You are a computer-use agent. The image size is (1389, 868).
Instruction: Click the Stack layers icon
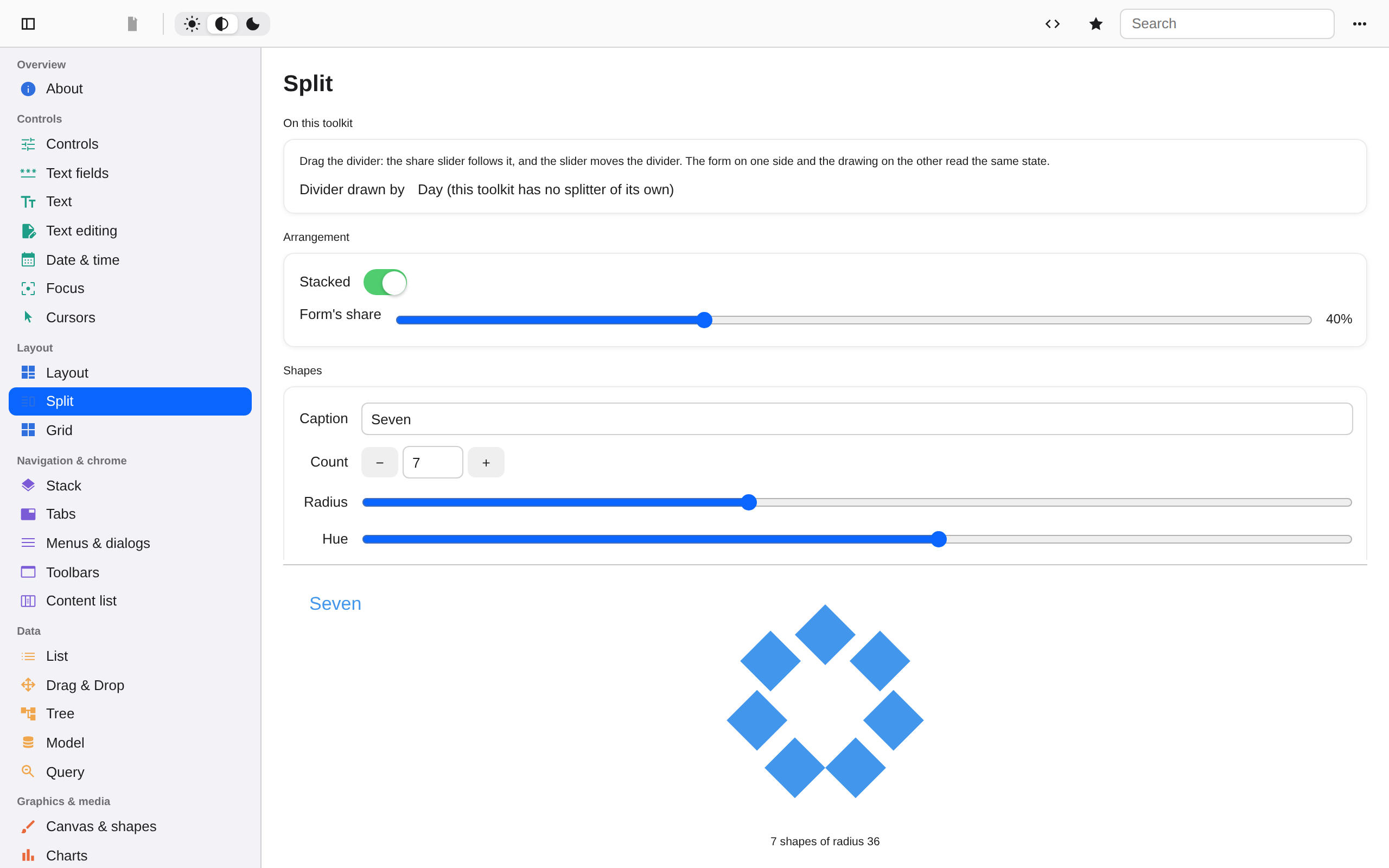(28, 485)
